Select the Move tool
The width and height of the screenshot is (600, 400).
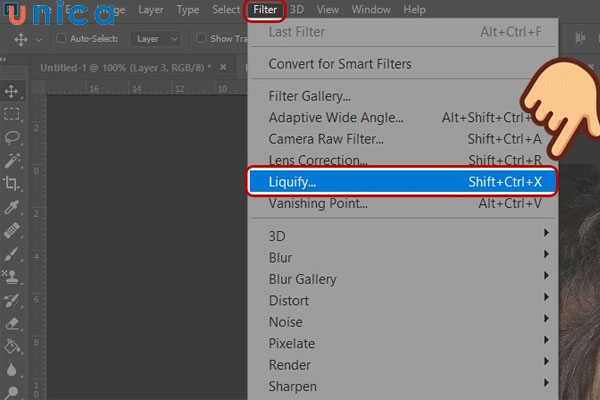click(13, 91)
